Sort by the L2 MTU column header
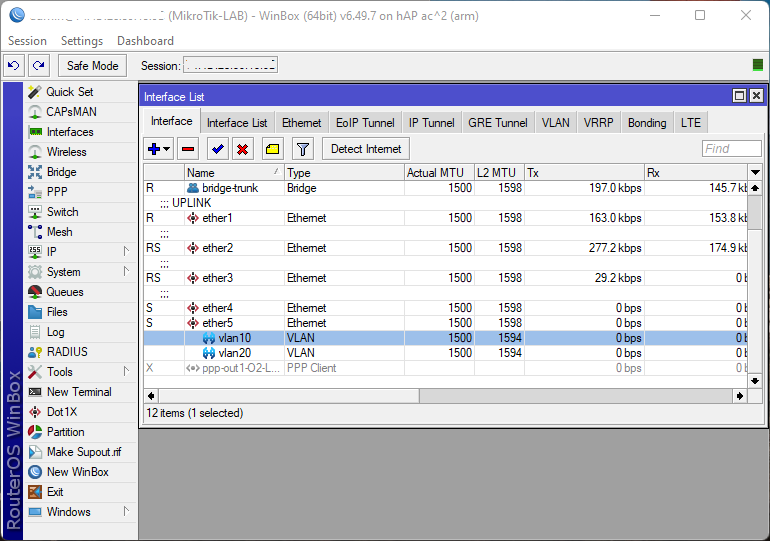 [x=499, y=173]
